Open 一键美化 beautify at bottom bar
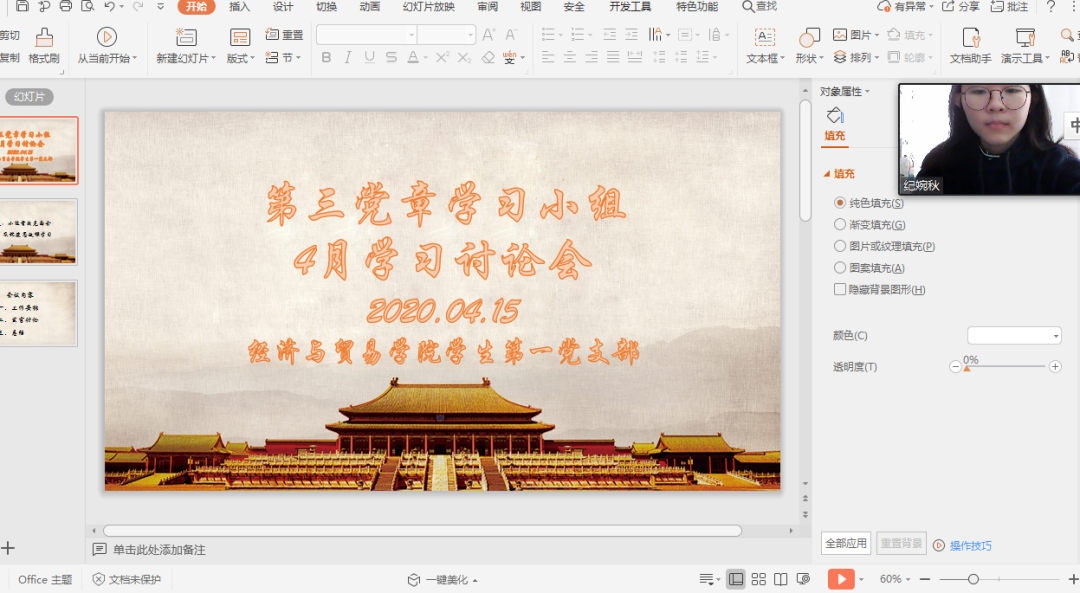 point(445,578)
